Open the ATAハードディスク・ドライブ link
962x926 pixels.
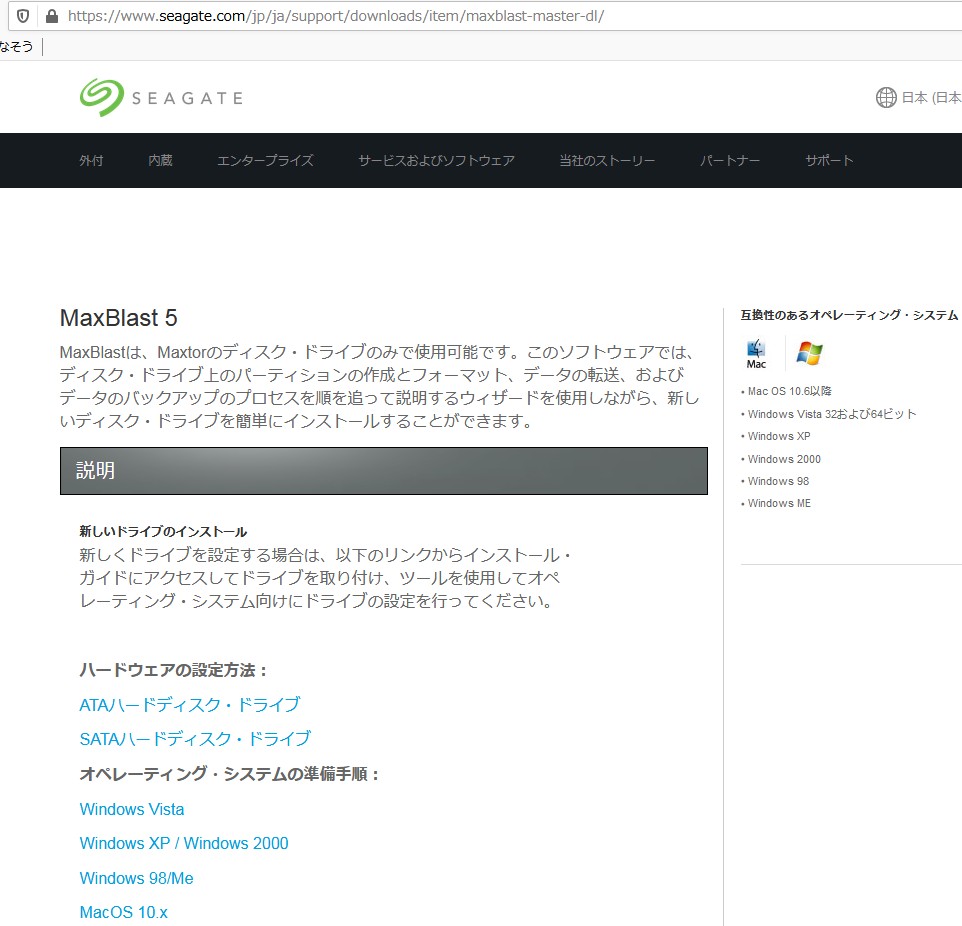pos(190,704)
